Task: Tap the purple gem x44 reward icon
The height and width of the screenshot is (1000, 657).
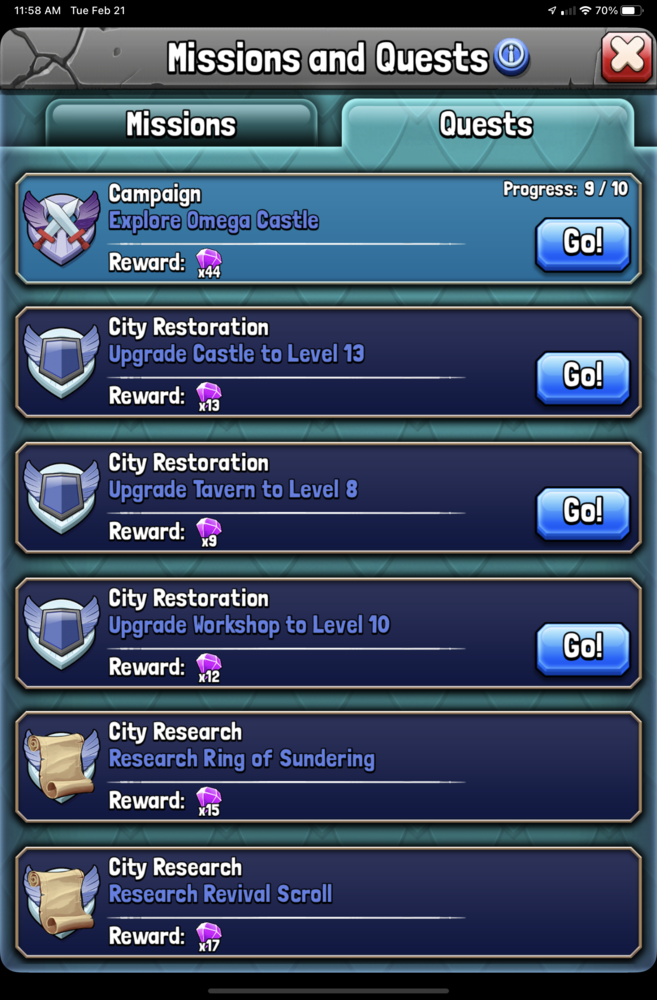Action: tap(209, 263)
